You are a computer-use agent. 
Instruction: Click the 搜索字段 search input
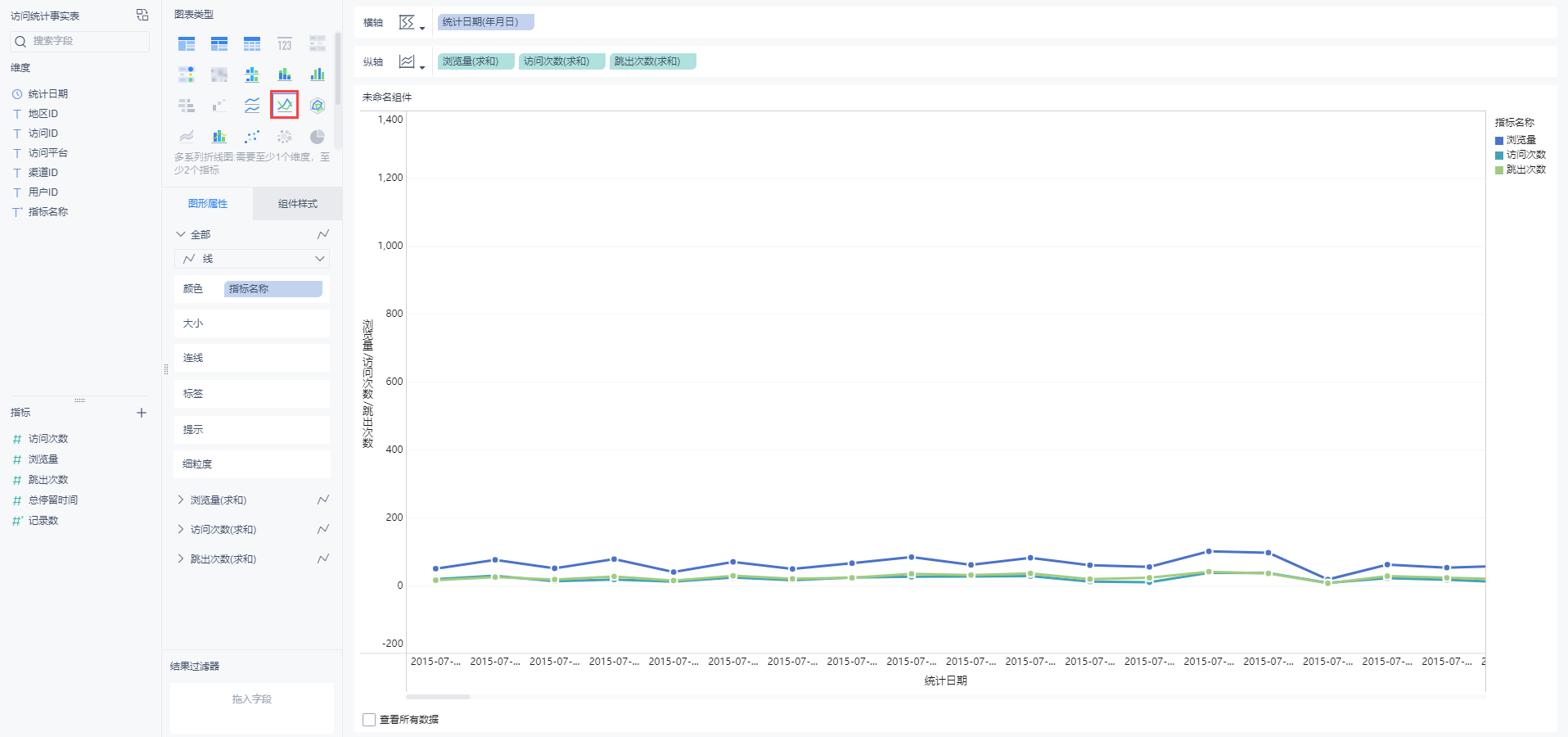[x=80, y=41]
